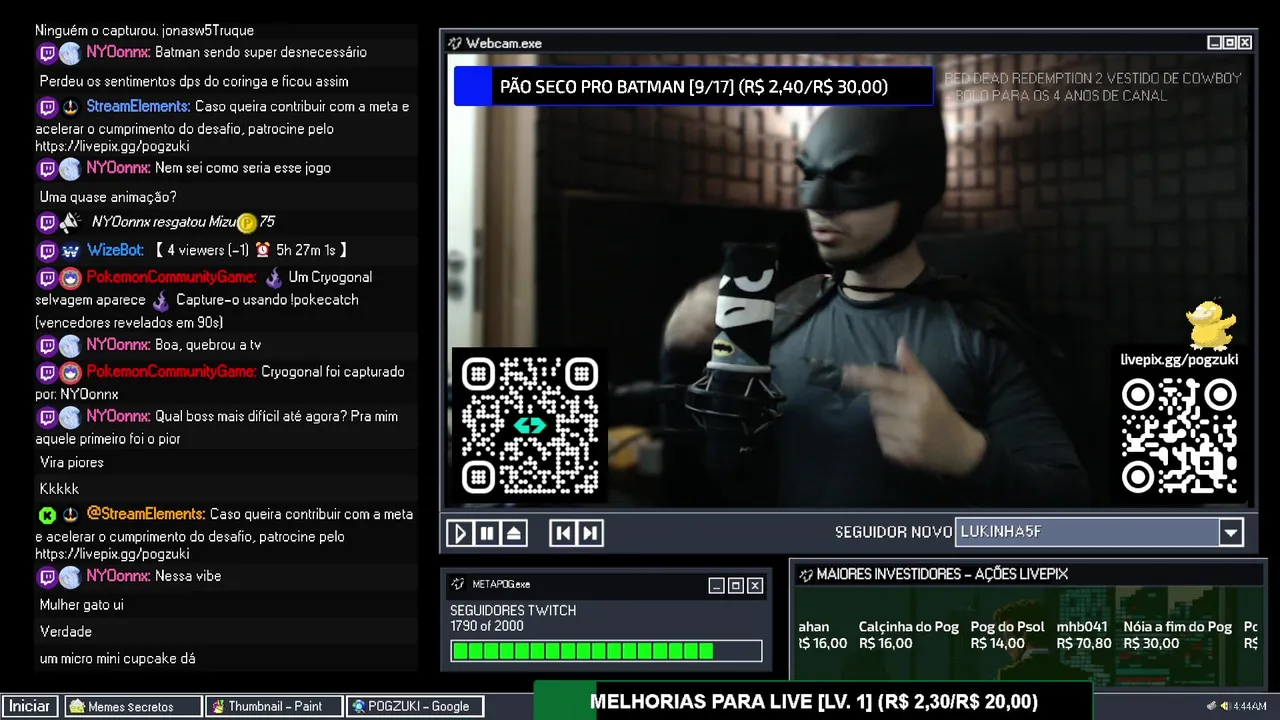
Task: Click the gold coin icon before 75
Action: [x=246, y=222]
